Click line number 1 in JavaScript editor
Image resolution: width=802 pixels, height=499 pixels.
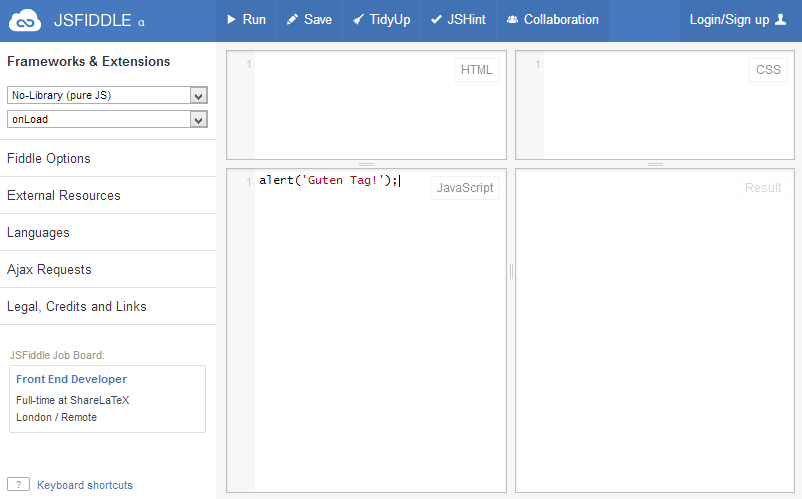(x=249, y=182)
